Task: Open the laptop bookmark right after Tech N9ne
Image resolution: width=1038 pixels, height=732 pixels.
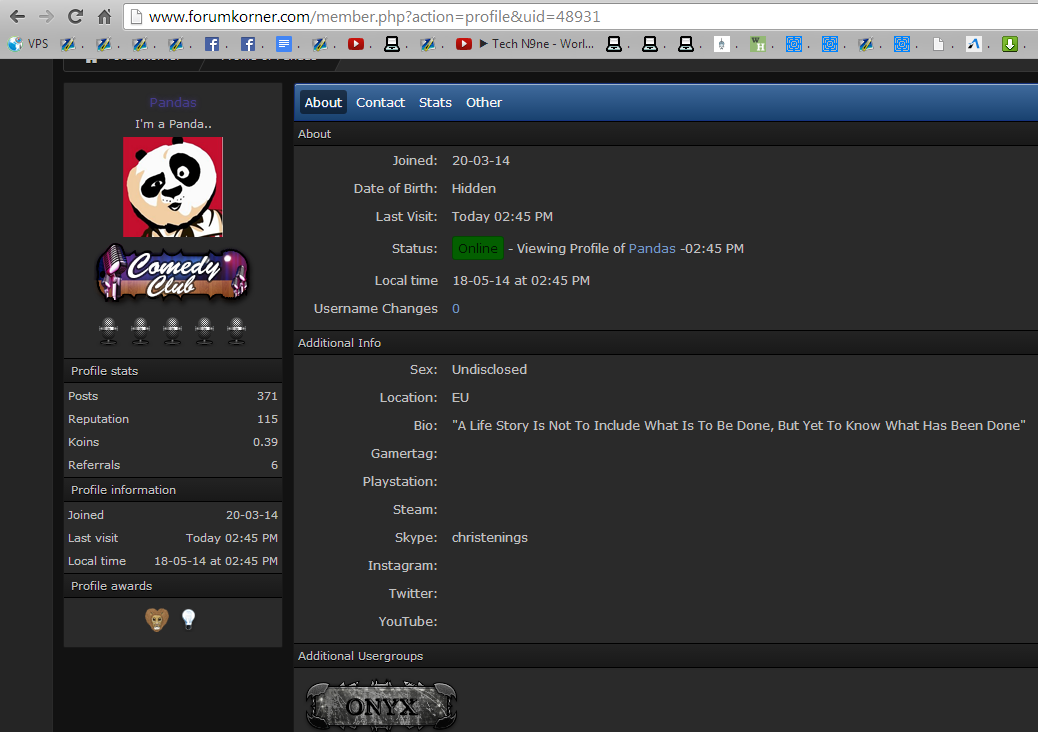Action: click(x=614, y=44)
